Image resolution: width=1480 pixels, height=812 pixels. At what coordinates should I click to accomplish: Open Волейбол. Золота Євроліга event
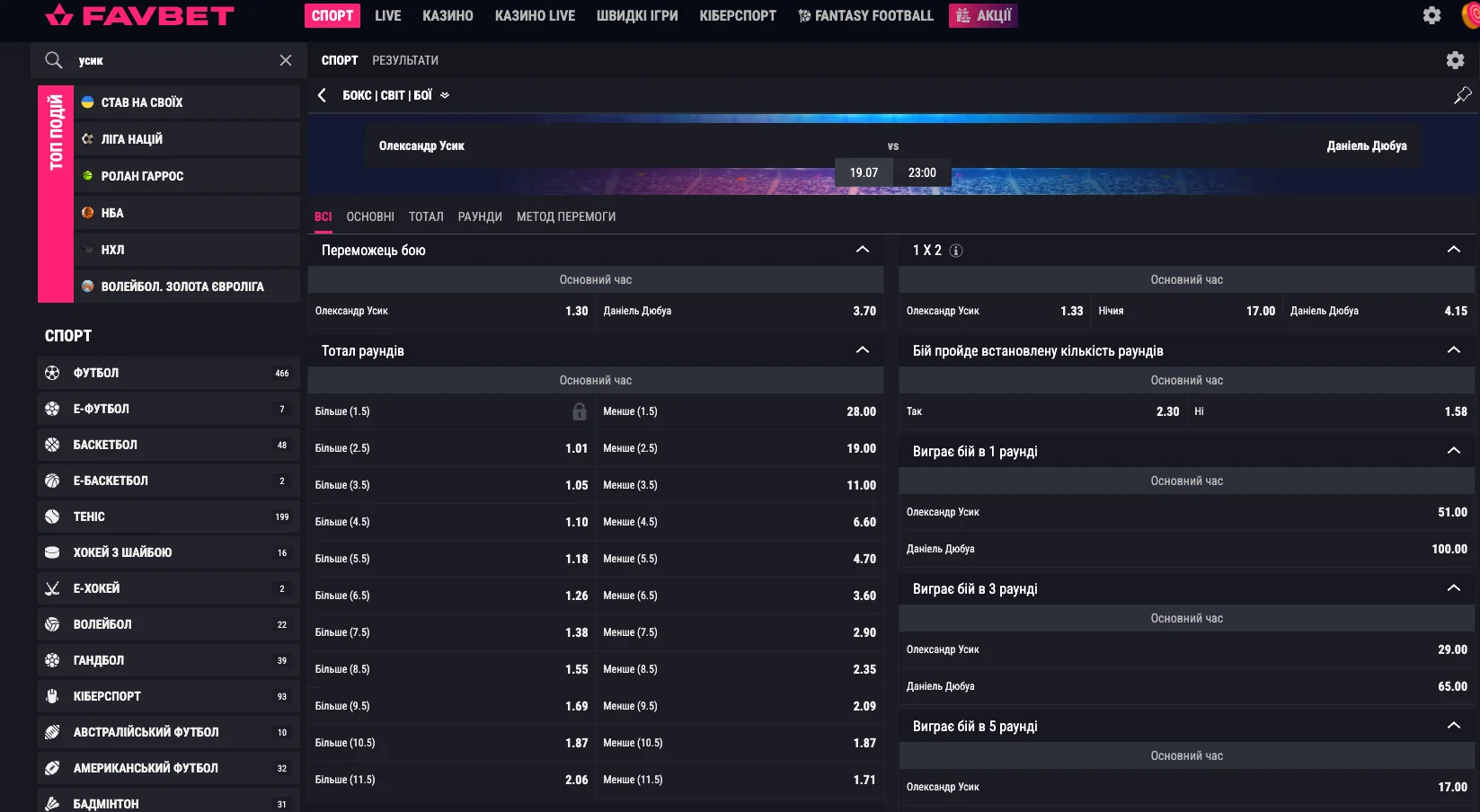(x=187, y=287)
